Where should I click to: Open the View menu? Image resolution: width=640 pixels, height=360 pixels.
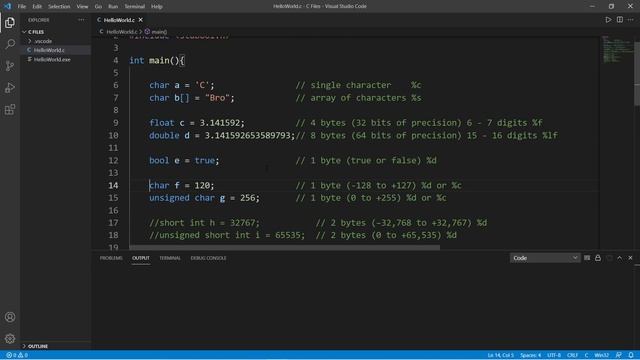coord(82,7)
